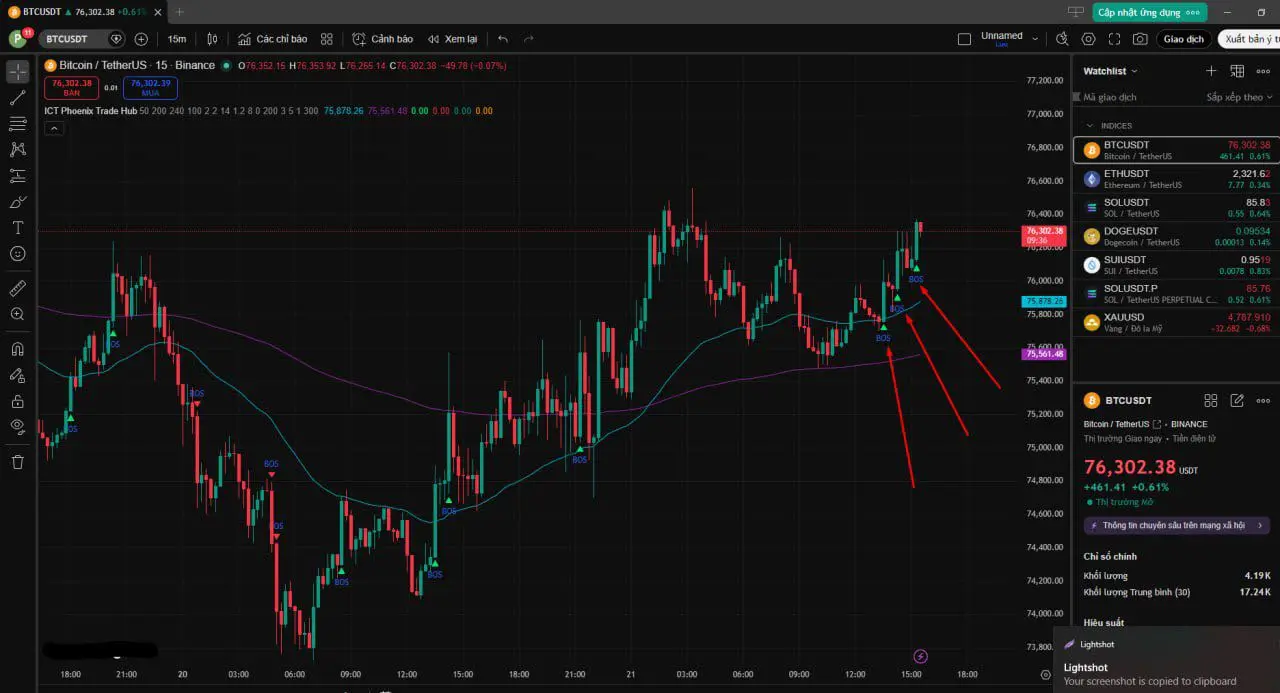
Task: Open the details panel three-dots menu
Action: (1263, 400)
